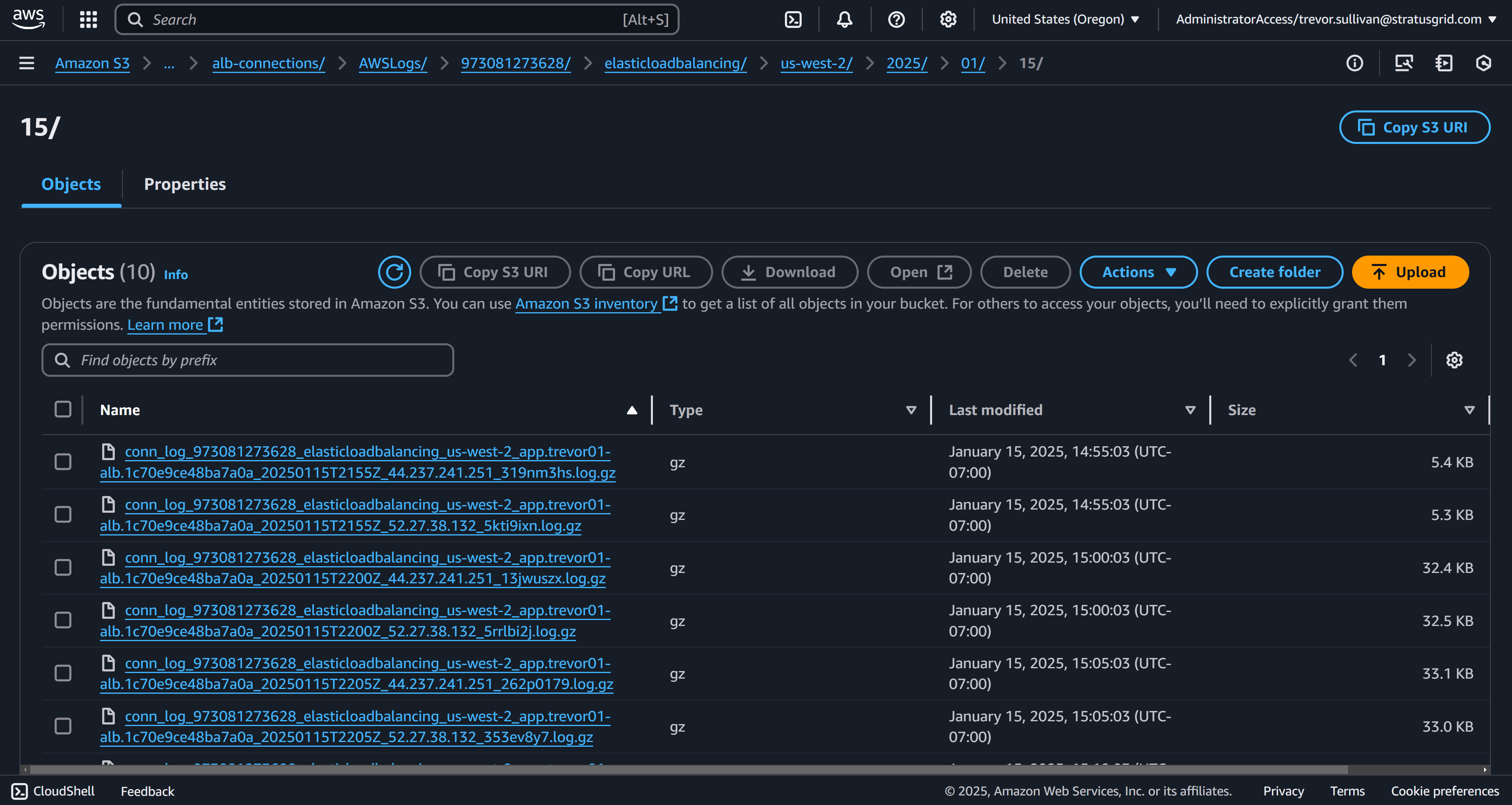This screenshot has height=805, width=1512.
Task: Switch to the Properties tab
Action: 185,184
